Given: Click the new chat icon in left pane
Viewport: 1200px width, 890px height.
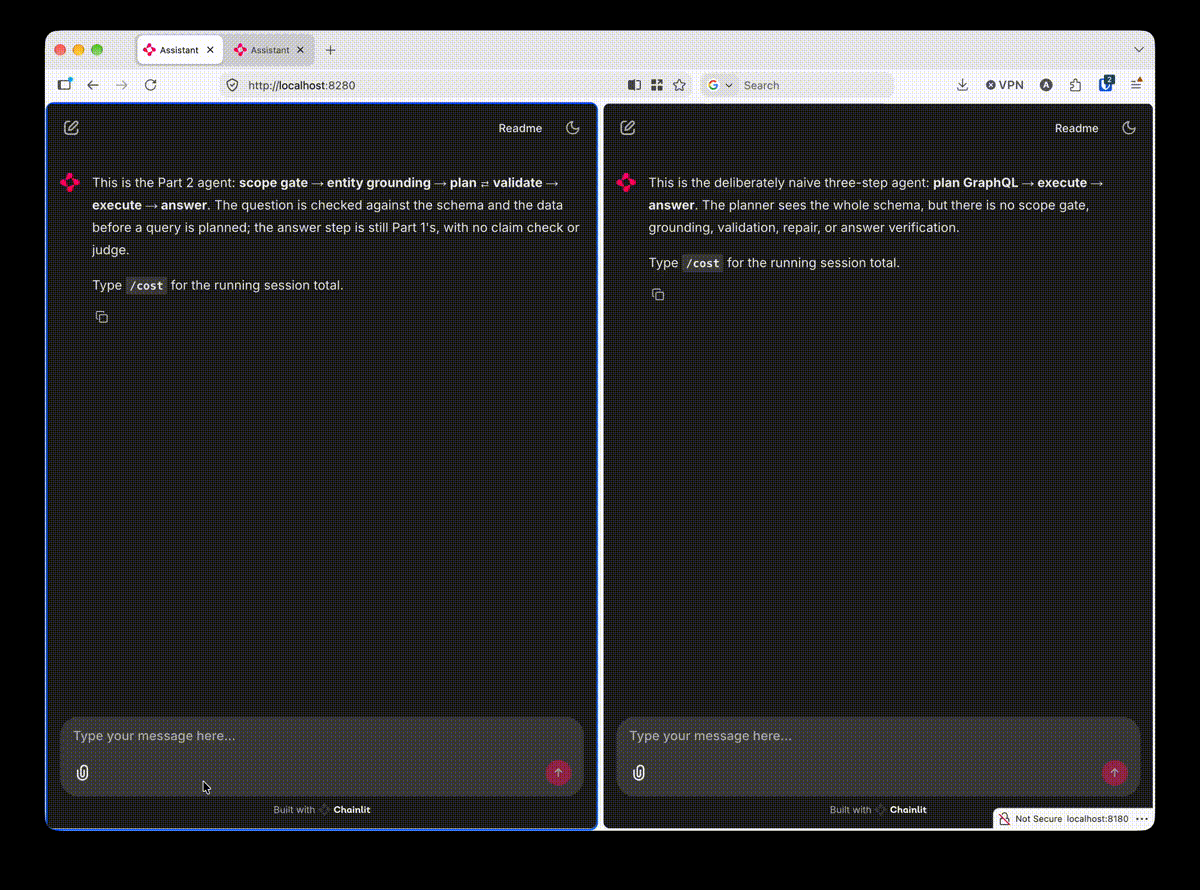Looking at the screenshot, I should pyautogui.click(x=71, y=128).
